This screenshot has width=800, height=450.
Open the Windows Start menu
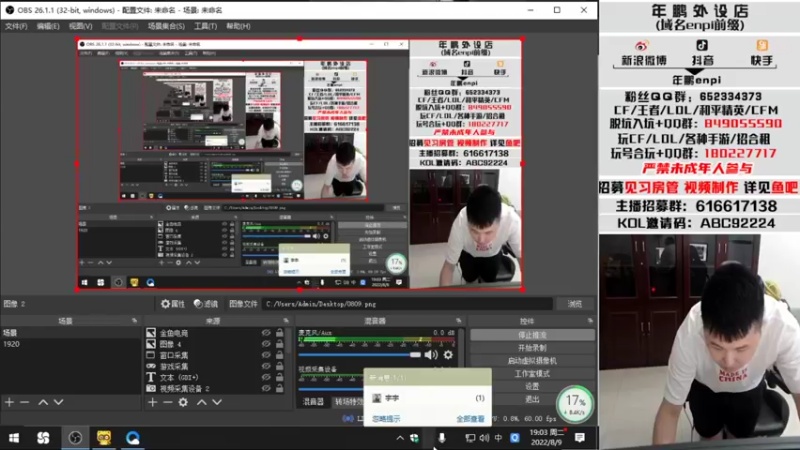pyautogui.click(x=14, y=438)
